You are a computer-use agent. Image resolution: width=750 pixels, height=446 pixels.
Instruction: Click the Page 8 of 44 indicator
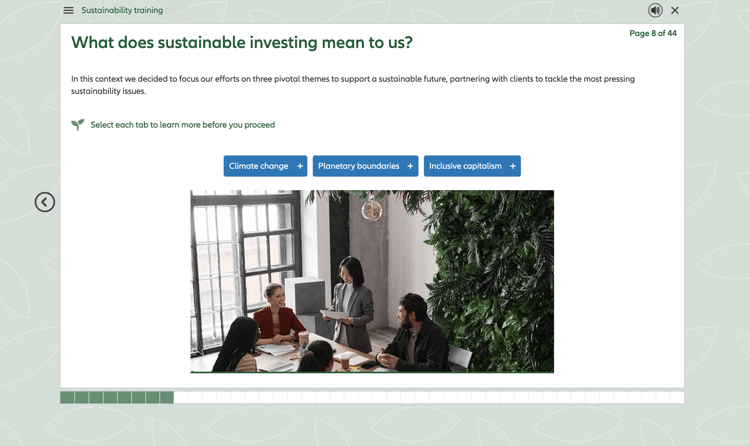click(652, 34)
